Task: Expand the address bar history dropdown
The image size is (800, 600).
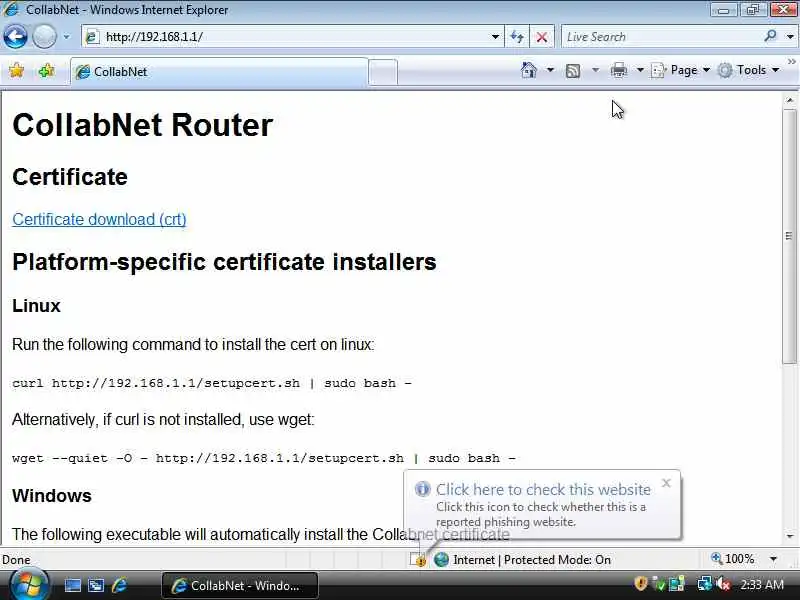Action: [495, 37]
